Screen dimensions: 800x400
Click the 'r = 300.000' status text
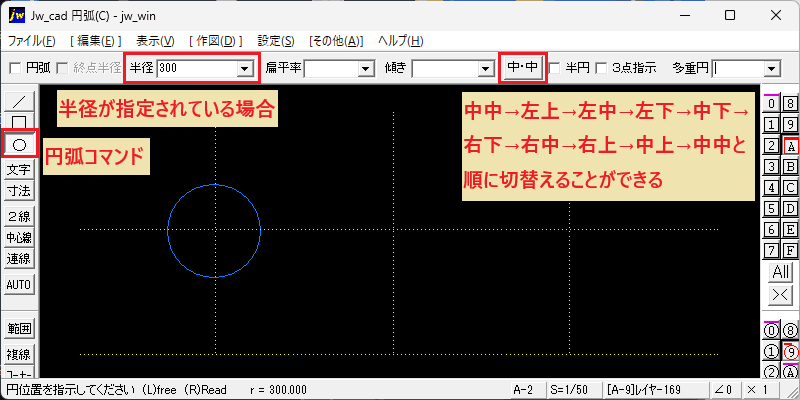pos(279,390)
